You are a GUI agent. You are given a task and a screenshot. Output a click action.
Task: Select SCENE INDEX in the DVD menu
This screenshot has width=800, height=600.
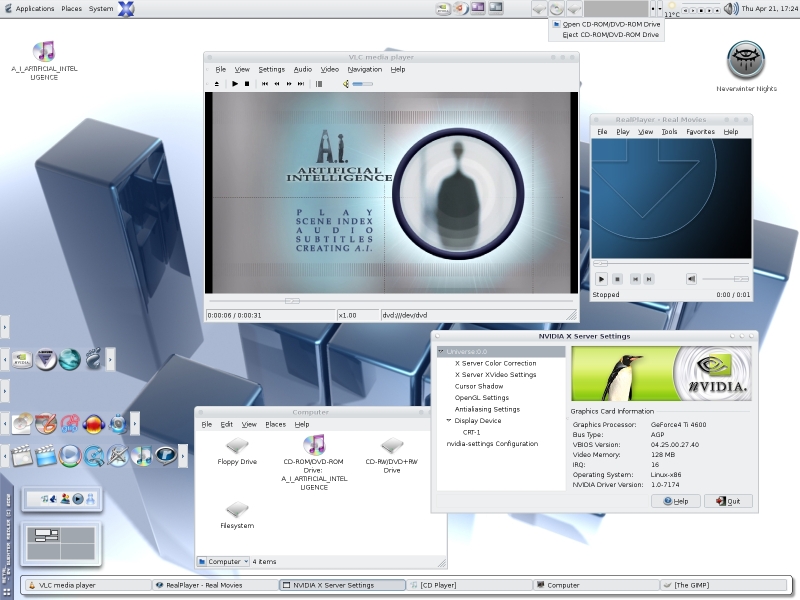click(x=334, y=221)
